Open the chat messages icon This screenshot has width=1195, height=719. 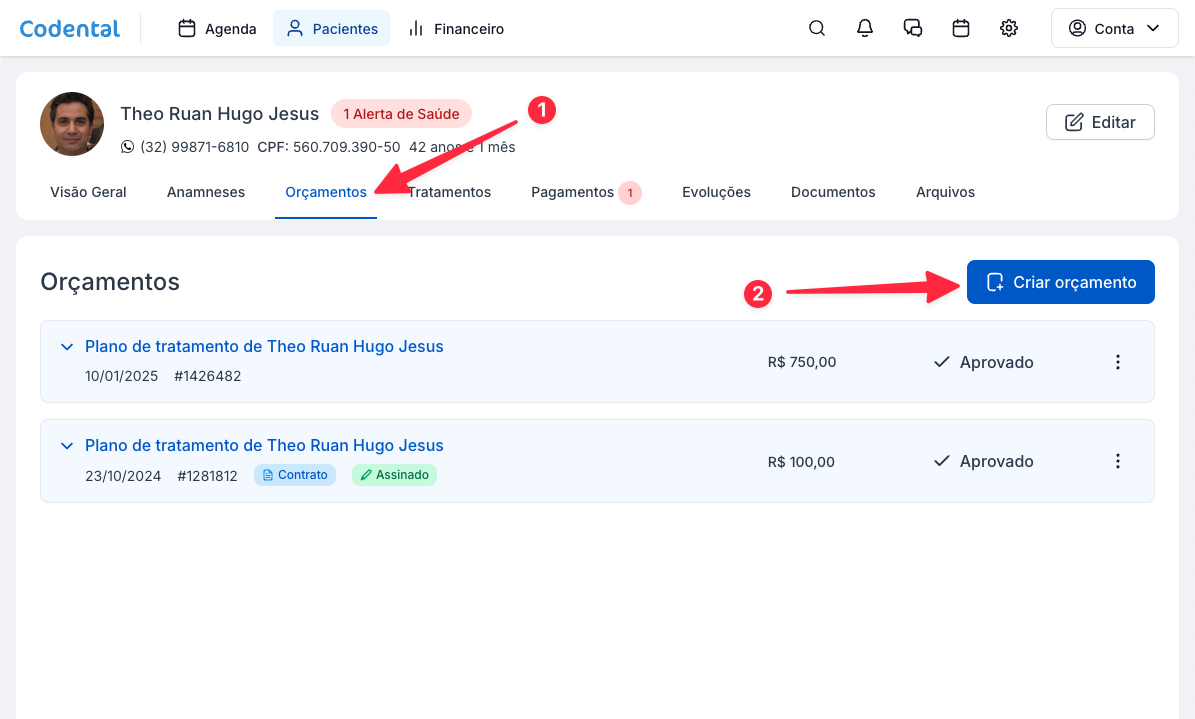coord(913,29)
